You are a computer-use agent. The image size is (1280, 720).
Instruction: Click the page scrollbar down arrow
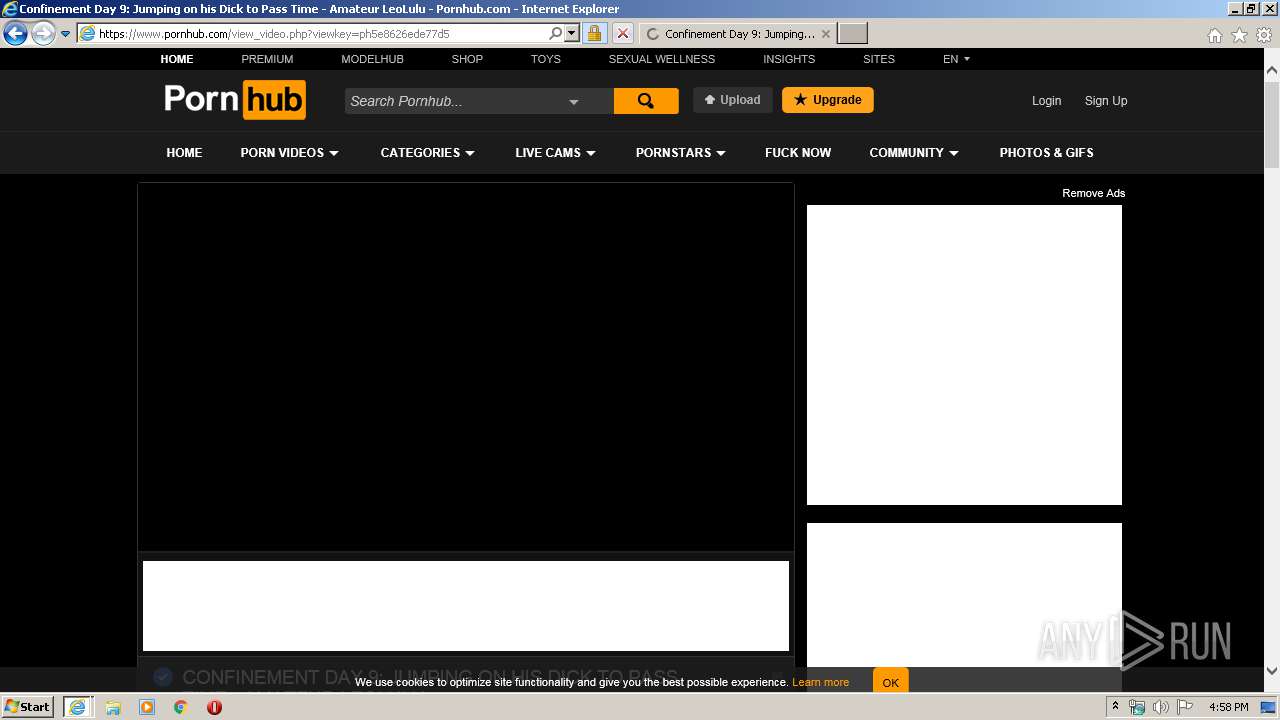tap(1271, 671)
